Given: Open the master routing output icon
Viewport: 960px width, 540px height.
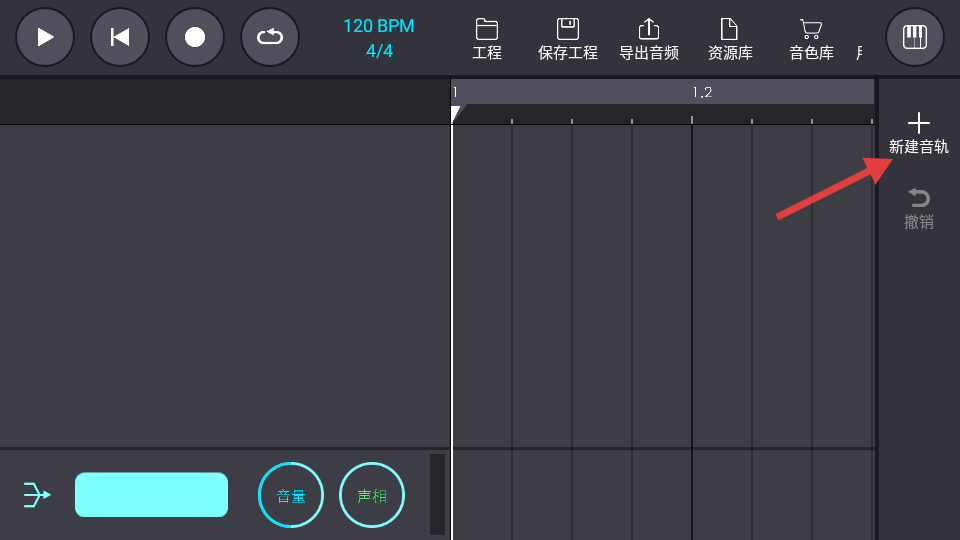Looking at the screenshot, I should coord(37,494).
